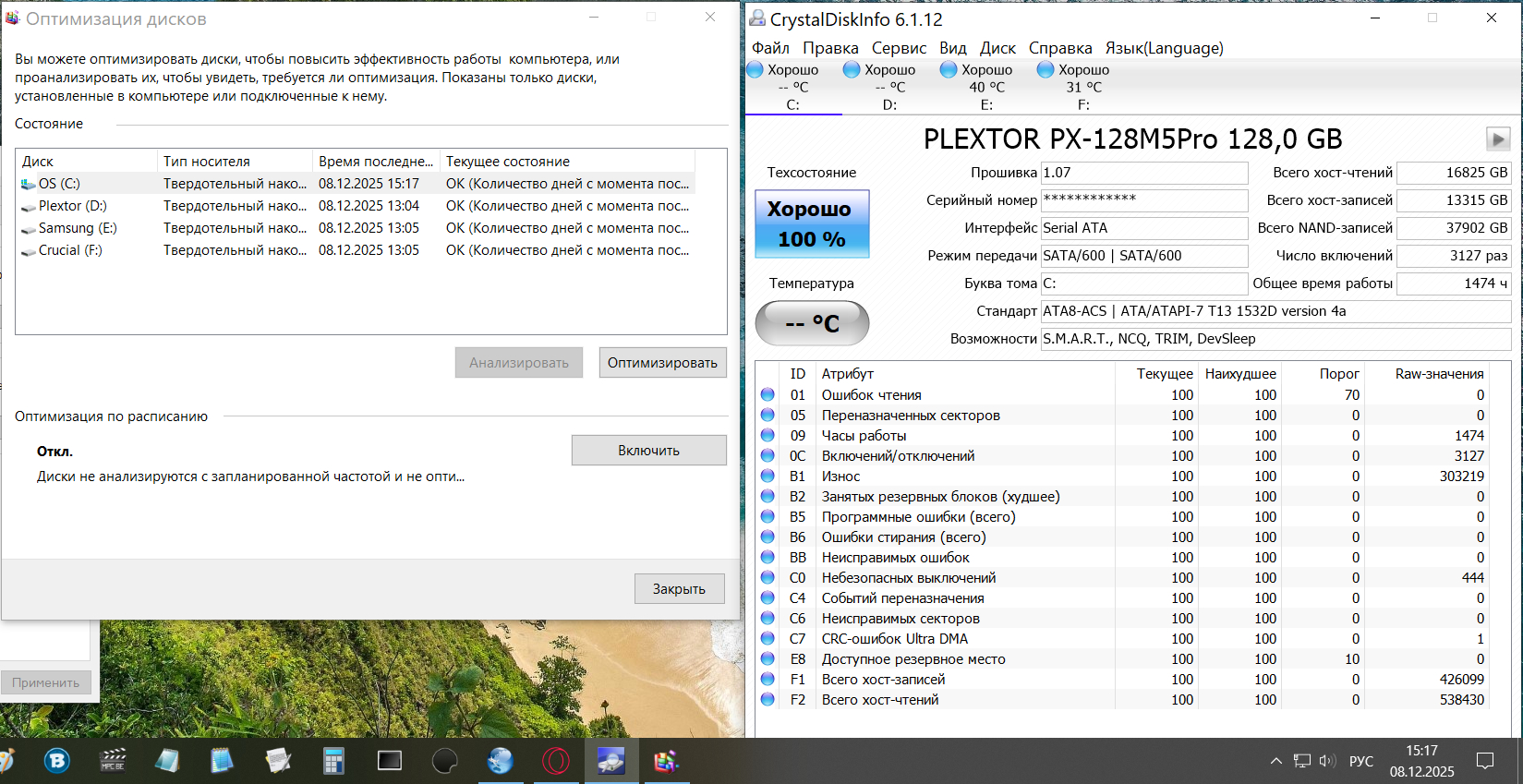Screen dimensions: 1523x784
Task: Open the Файл menu in CrystalDiskInfo
Action: [x=770, y=48]
